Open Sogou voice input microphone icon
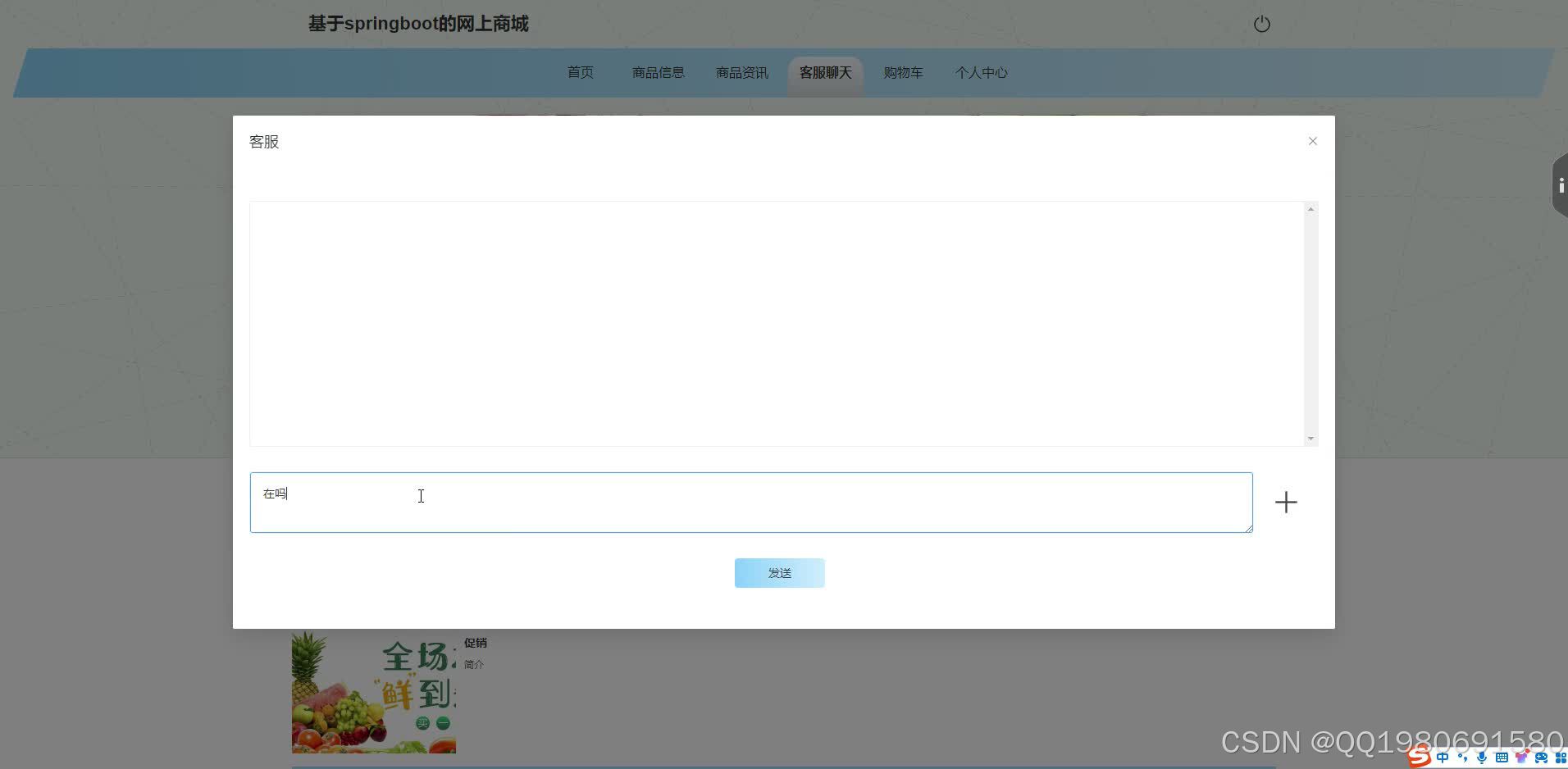Image resolution: width=1568 pixels, height=769 pixels. click(x=1481, y=757)
